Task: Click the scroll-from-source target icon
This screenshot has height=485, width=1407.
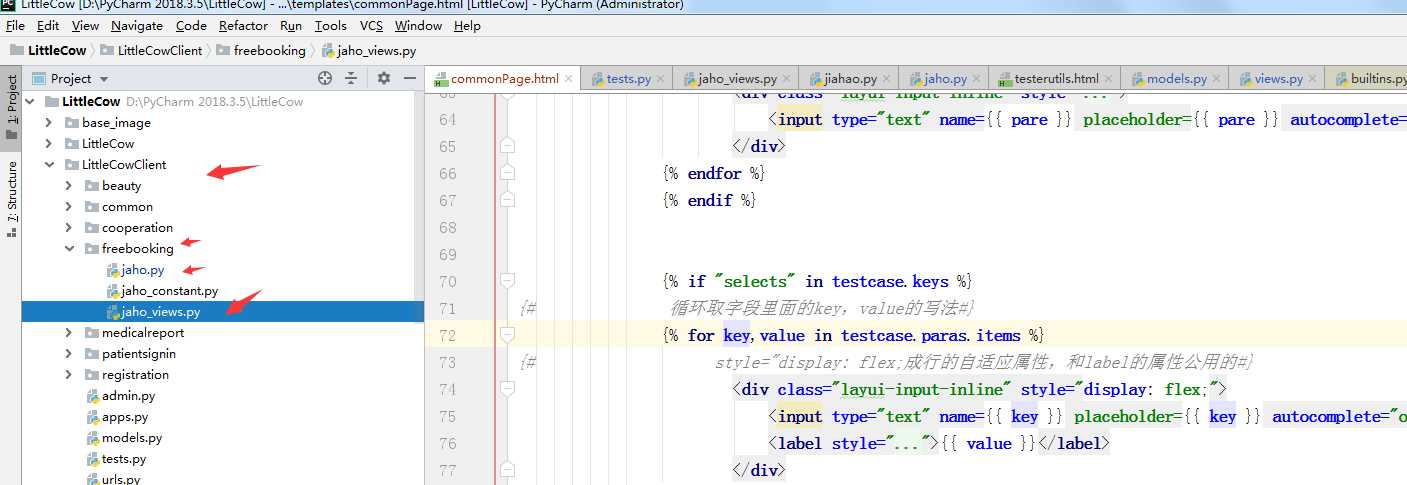Action: click(x=325, y=78)
